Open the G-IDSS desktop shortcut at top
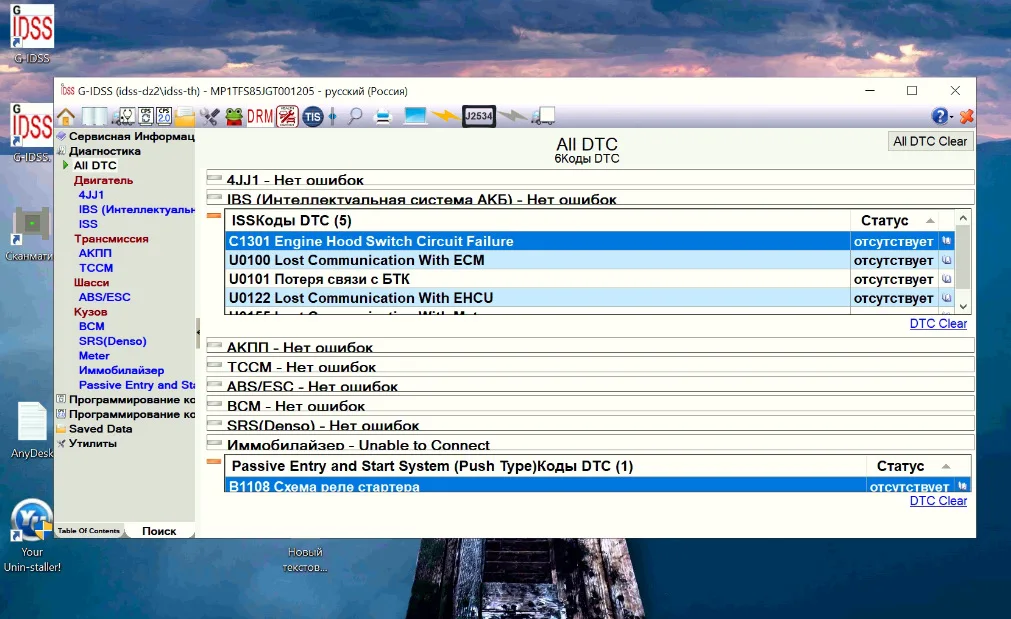This screenshot has width=1011, height=619. pos(32,34)
